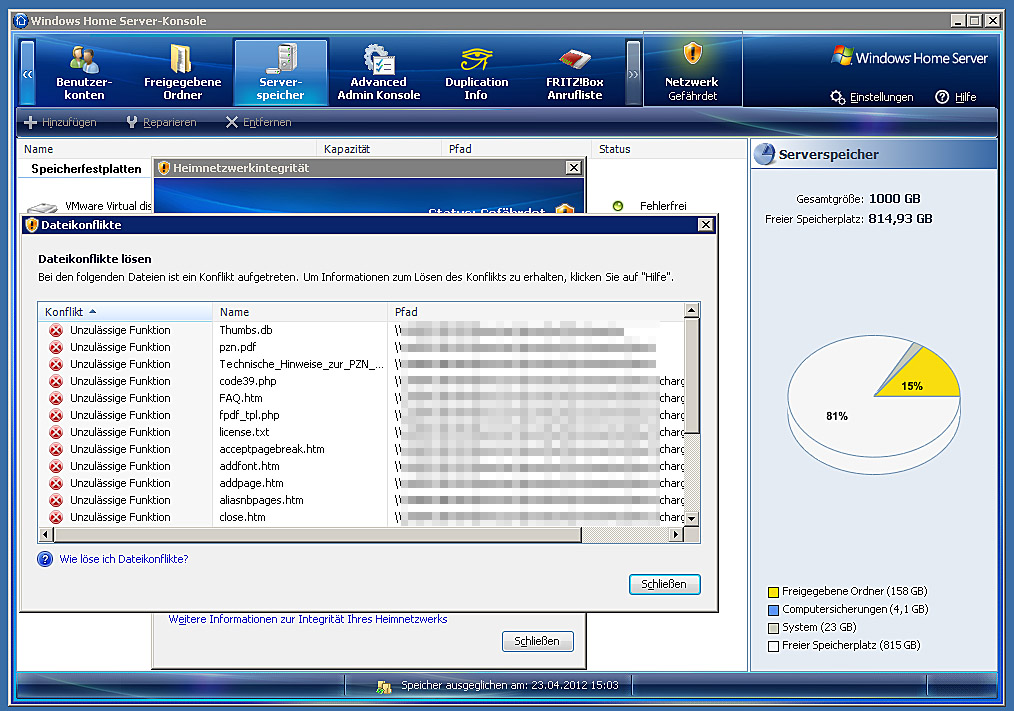Show earlier tabs with the left chevron
The height and width of the screenshot is (711, 1014).
click(x=27, y=72)
